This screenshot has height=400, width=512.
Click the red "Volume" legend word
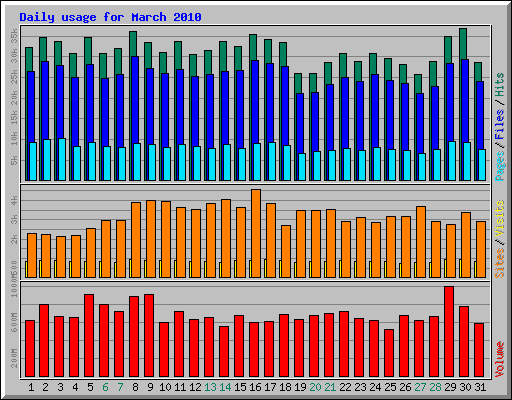click(500, 359)
